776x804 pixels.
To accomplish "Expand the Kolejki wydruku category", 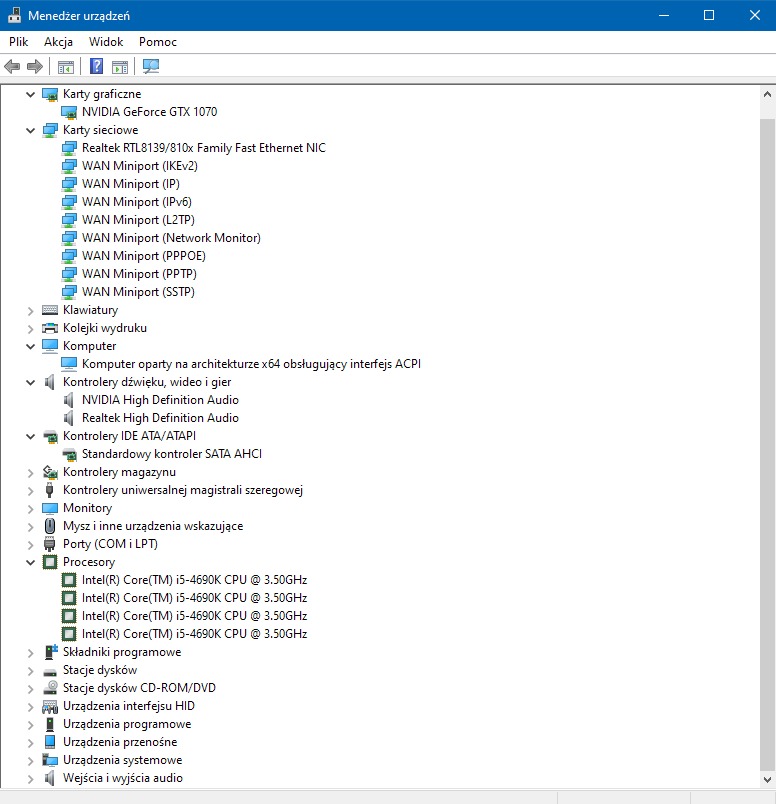I will (x=30, y=329).
